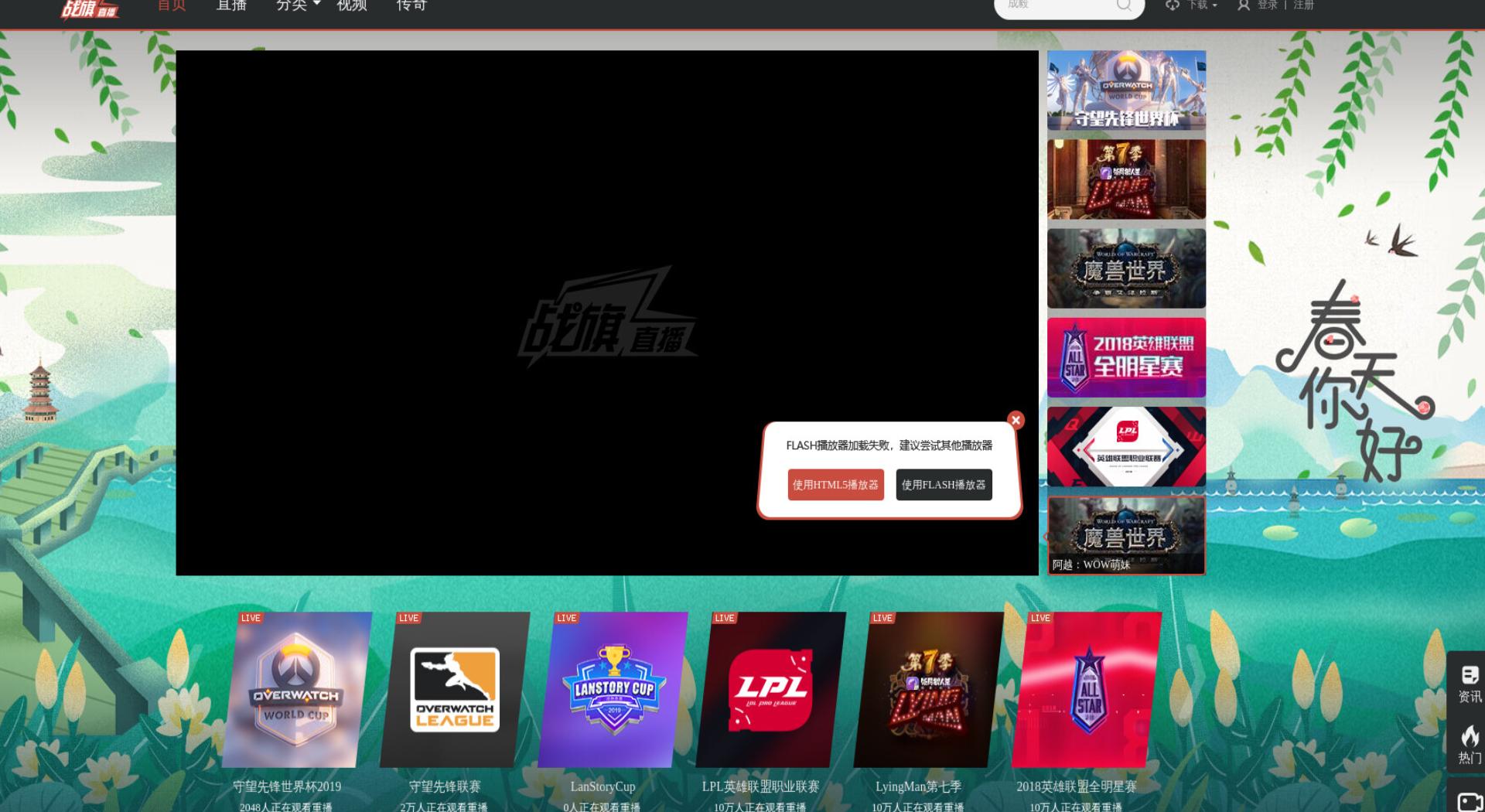Click the LPL英雄联盟职业联赛 title text
This screenshot has width=1485, height=812.
tap(760, 786)
